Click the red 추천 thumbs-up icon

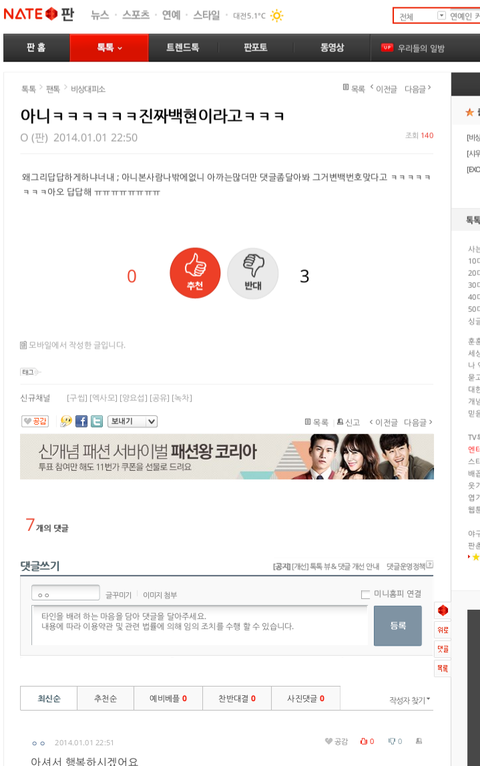click(x=195, y=273)
